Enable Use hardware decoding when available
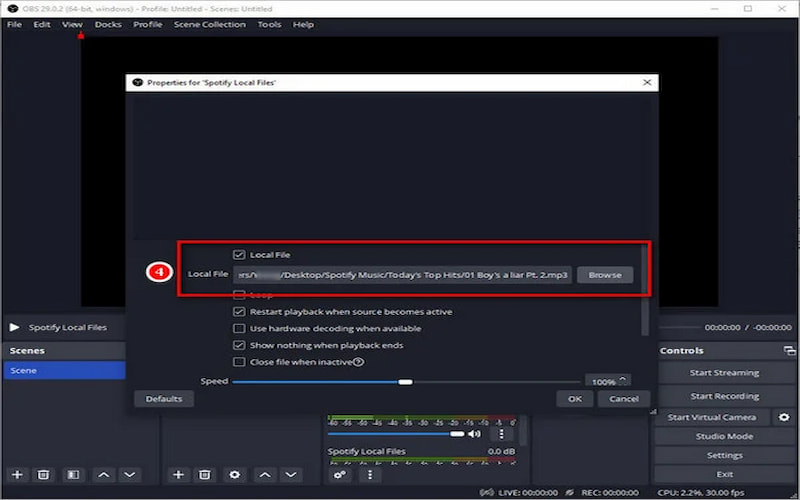Viewport: 800px width, 500px height. pos(239,329)
